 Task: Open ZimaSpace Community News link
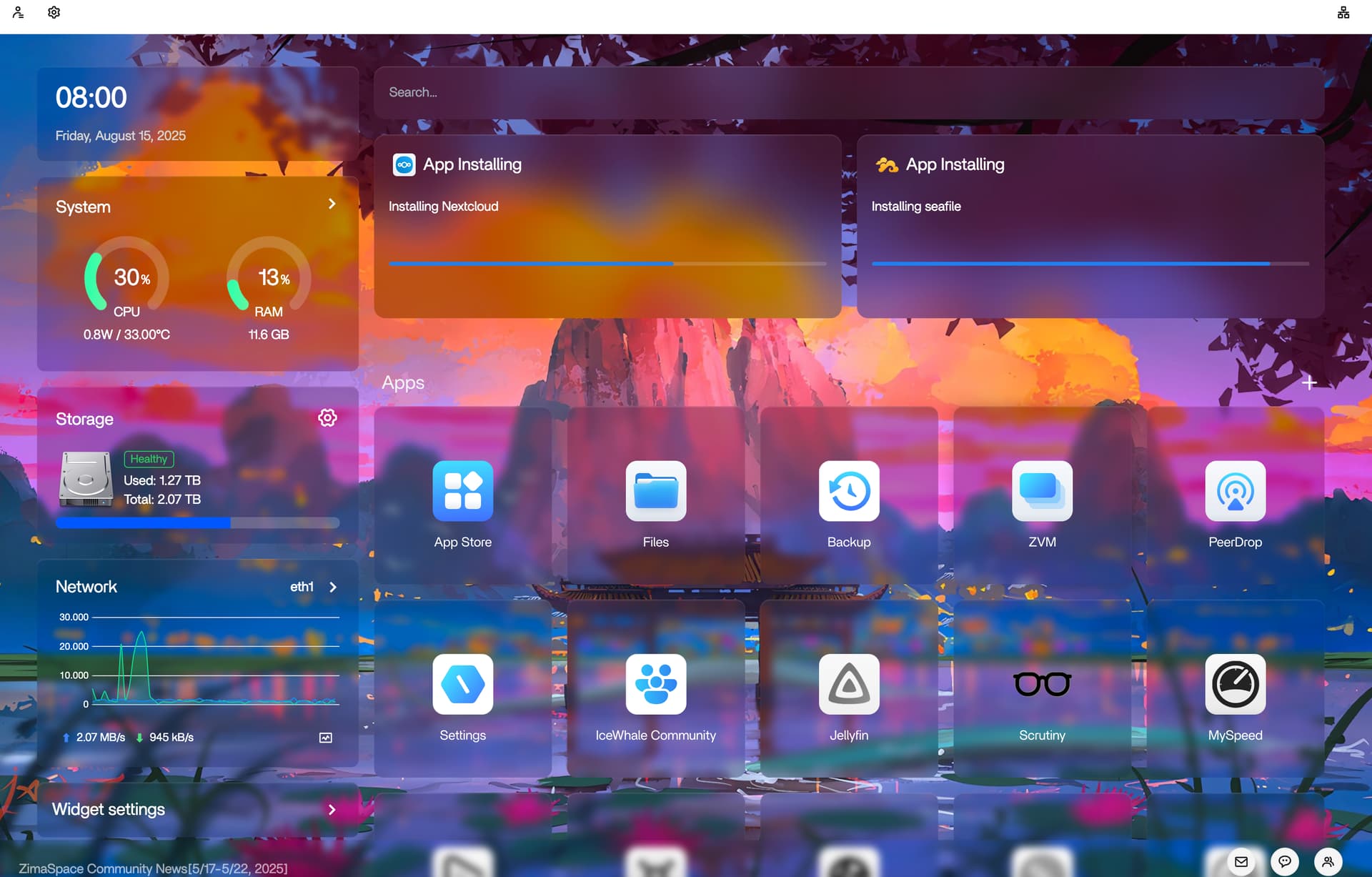point(153,868)
